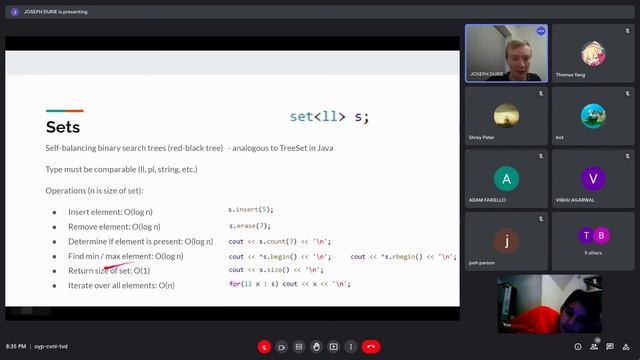This screenshot has width=640, height=360.
Task: Select the bot participant tile
Action: [593, 116]
